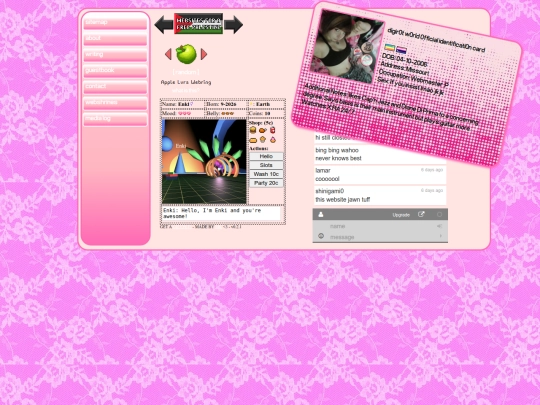Open the media log page

pos(115,119)
